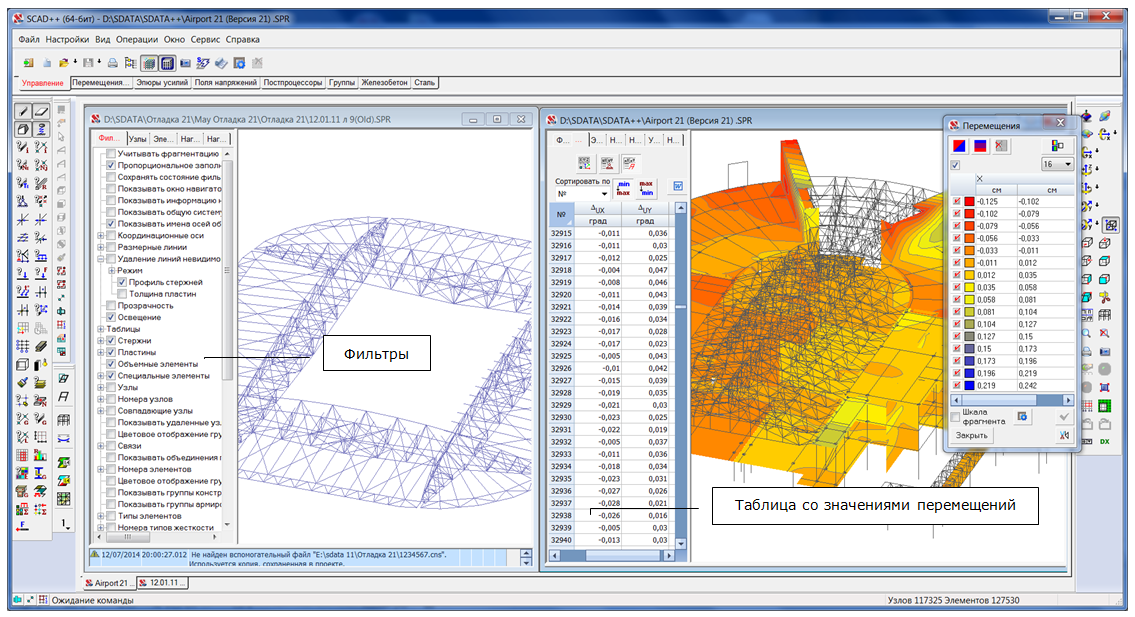Click the Print icon in the main toolbar

coord(113,63)
